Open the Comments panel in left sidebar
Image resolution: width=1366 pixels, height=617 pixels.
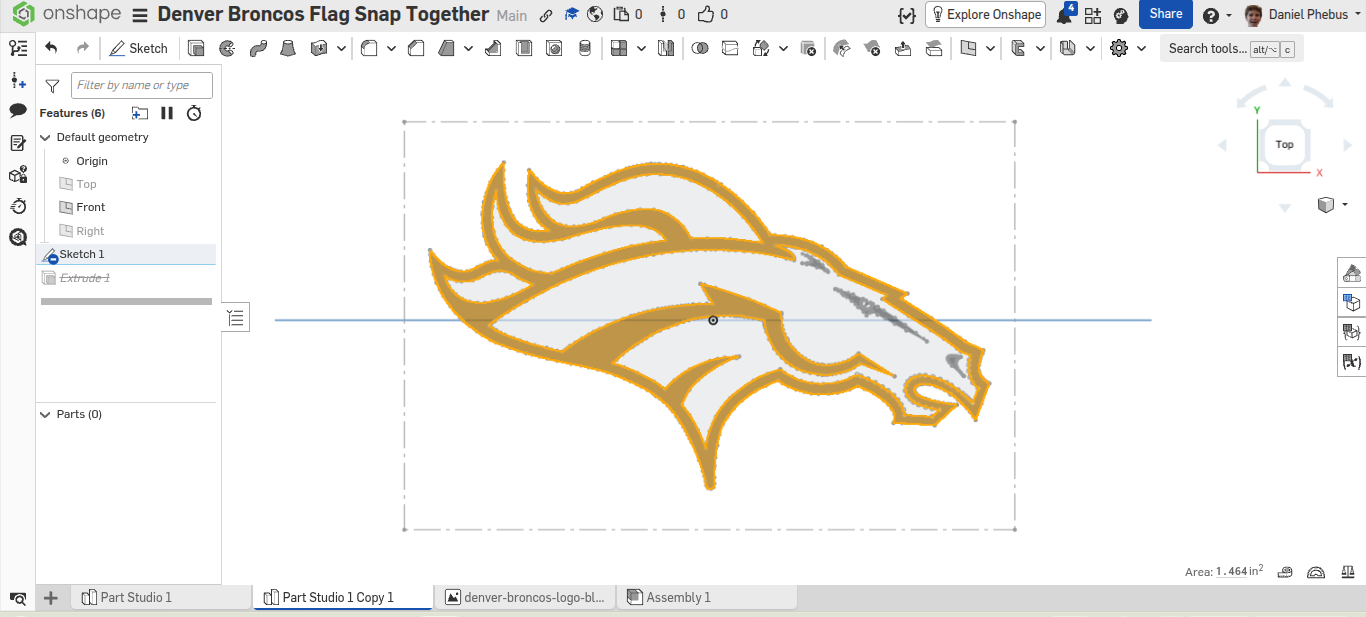click(x=18, y=110)
